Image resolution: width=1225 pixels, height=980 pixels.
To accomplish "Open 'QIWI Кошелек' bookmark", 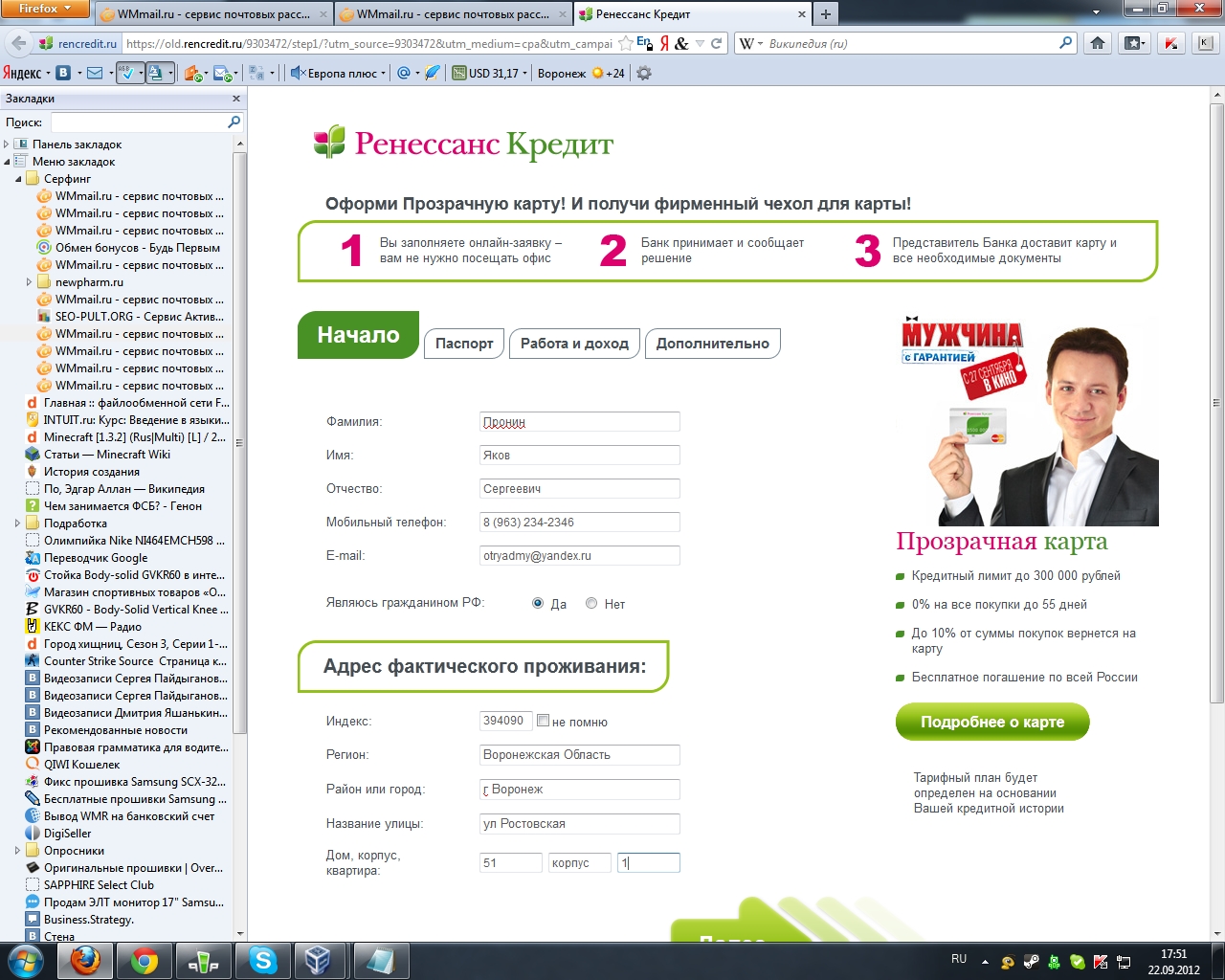I will (x=82, y=765).
